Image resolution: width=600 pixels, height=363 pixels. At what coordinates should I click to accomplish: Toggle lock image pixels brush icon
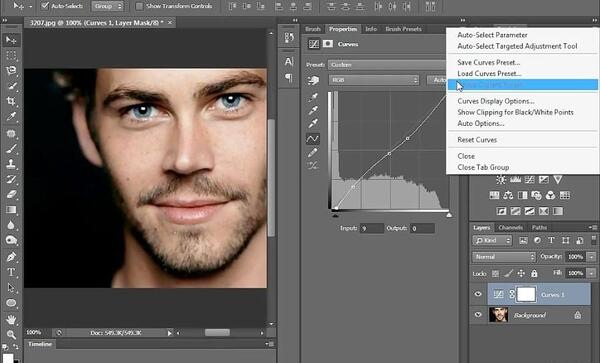(x=508, y=273)
